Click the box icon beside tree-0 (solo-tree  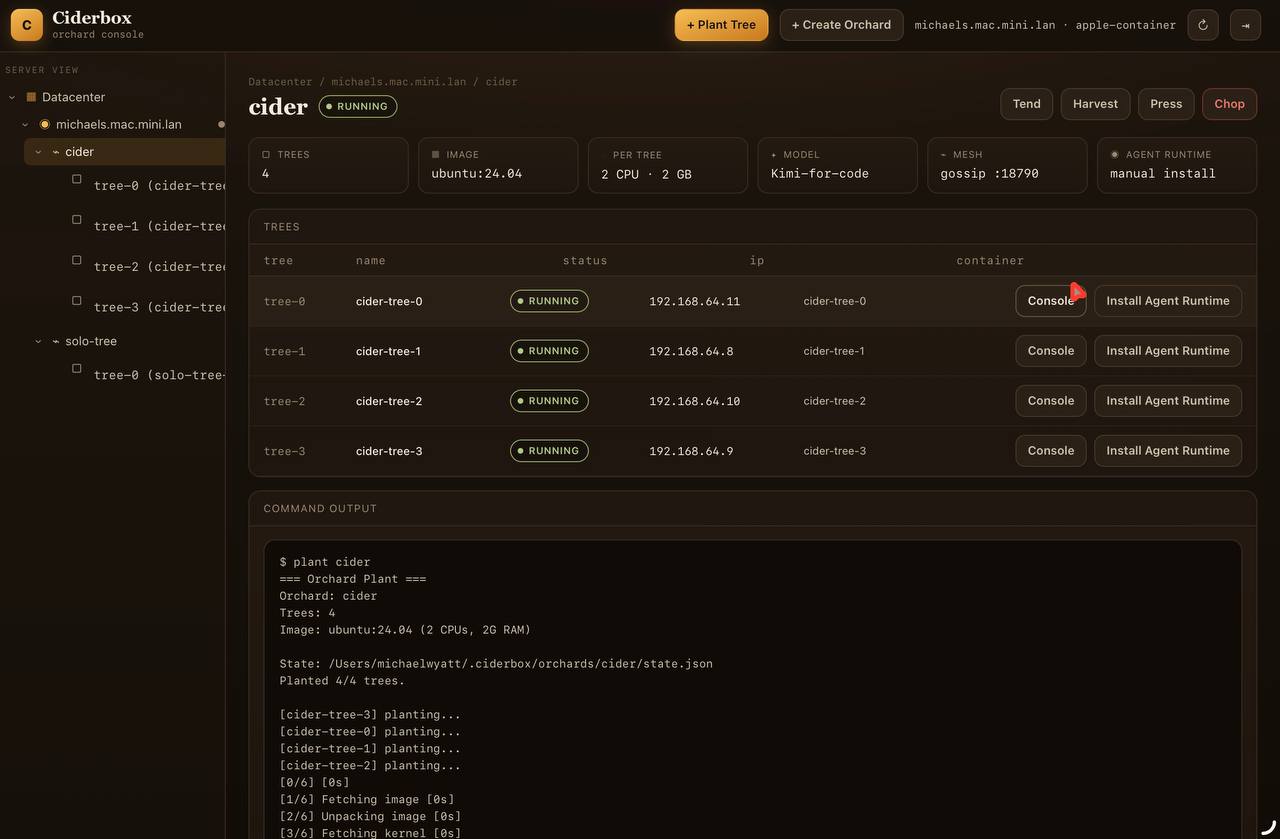click(x=77, y=368)
